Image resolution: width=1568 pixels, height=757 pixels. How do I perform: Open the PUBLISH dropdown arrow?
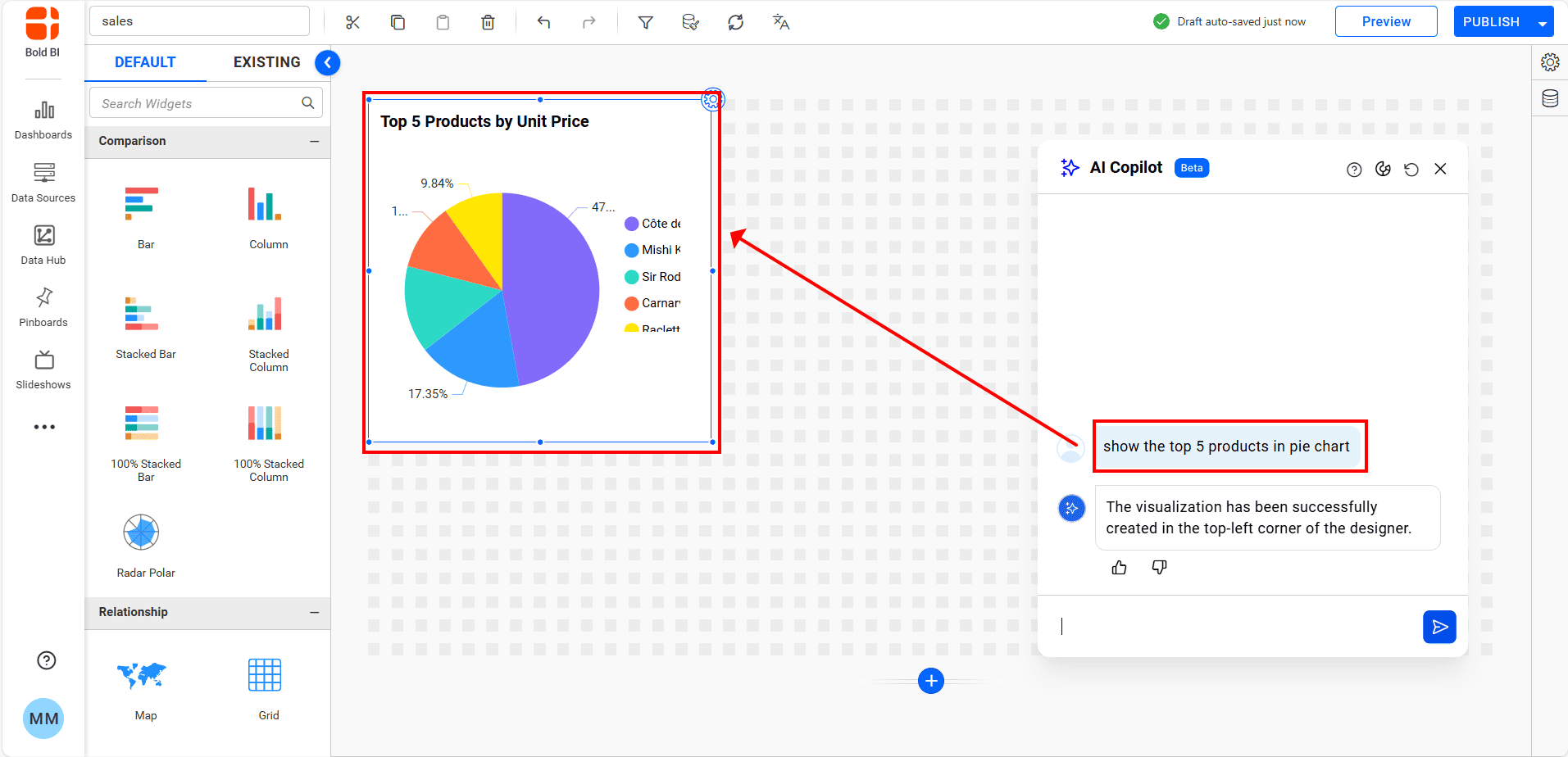tap(1540, 21)
